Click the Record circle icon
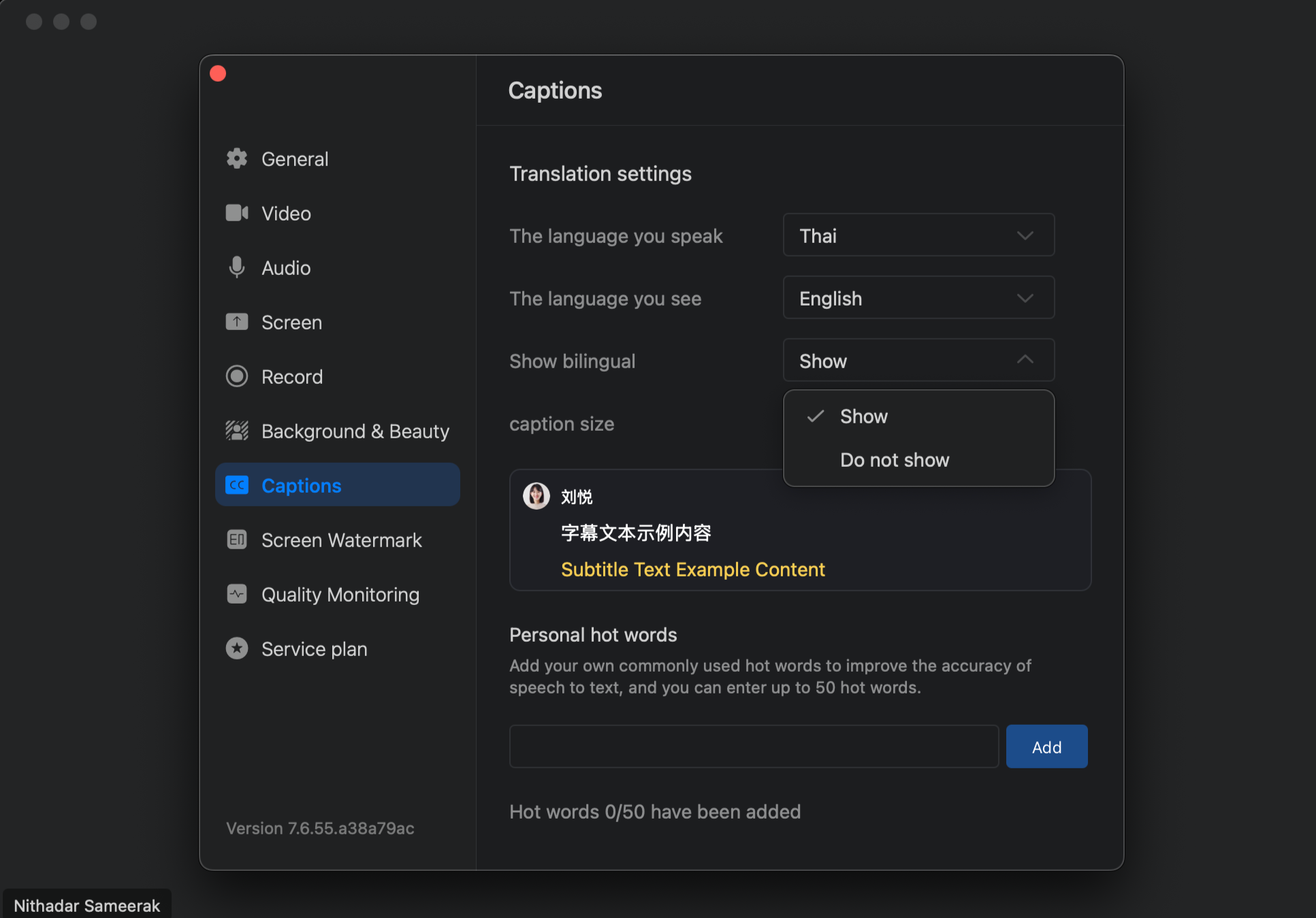1316x918 pixels. [236, 376]
